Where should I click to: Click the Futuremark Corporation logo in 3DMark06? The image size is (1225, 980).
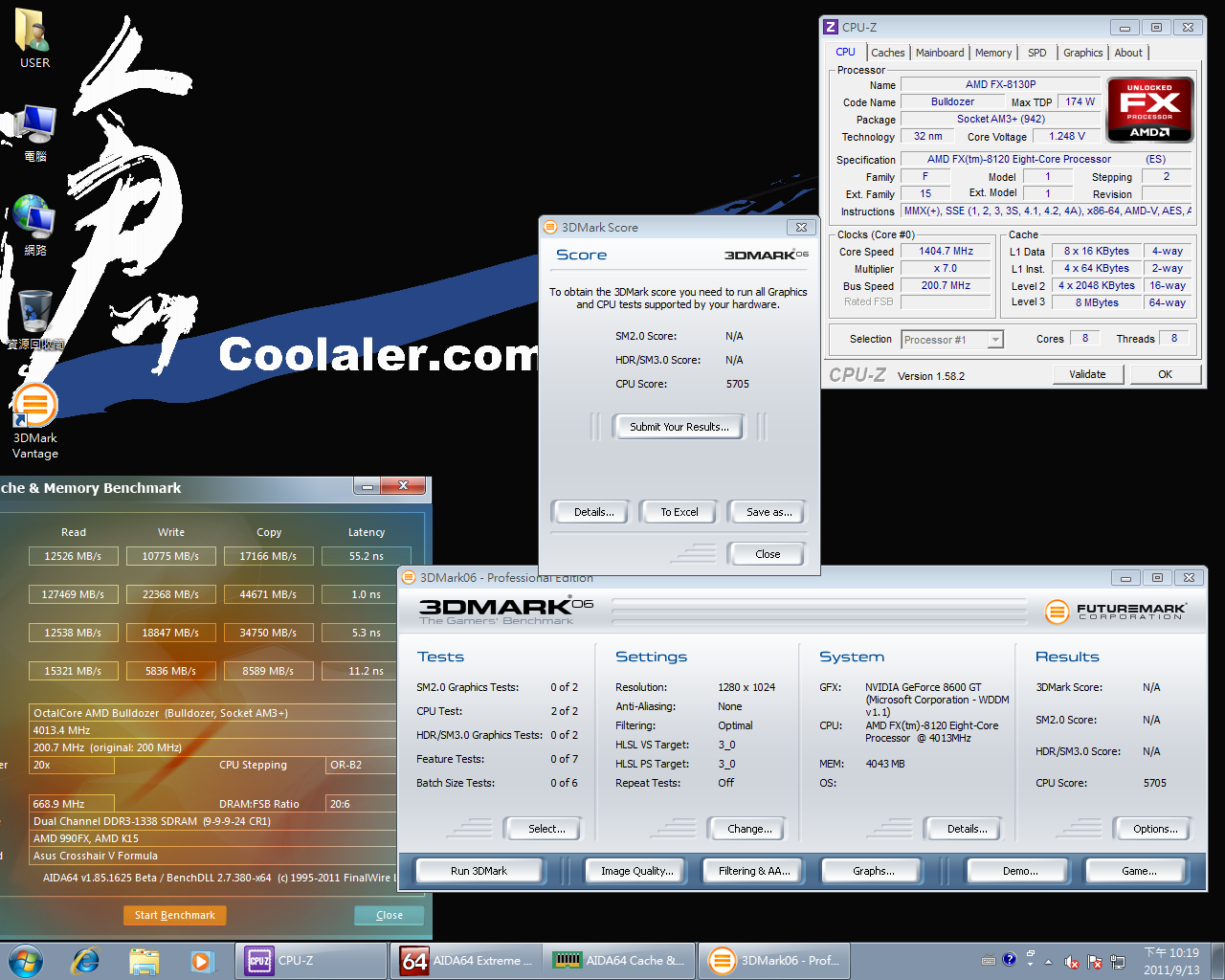tap(1115, 612)
